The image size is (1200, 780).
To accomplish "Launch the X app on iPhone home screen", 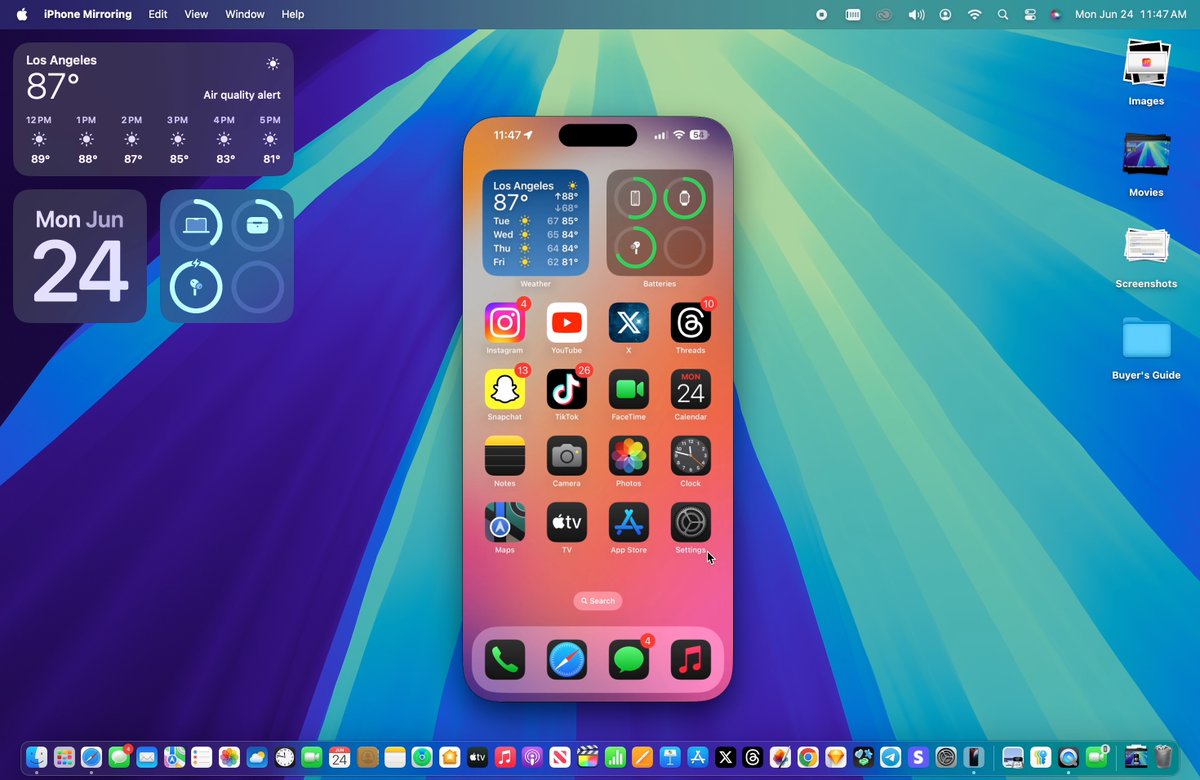I will point(629,323).
